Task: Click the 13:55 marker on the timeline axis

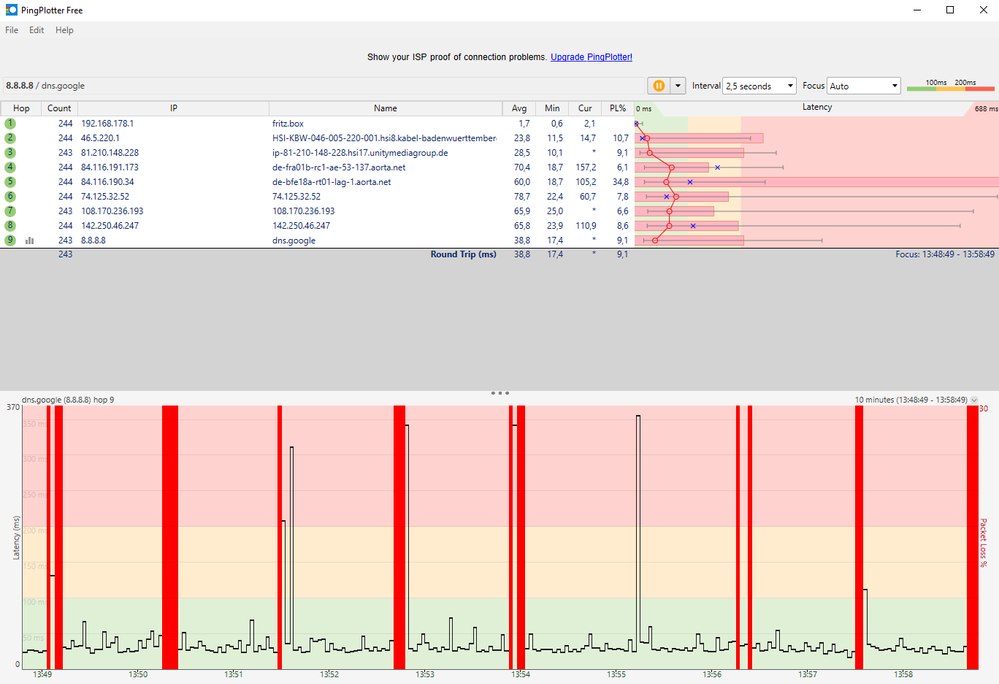Action: click(616, 674)
